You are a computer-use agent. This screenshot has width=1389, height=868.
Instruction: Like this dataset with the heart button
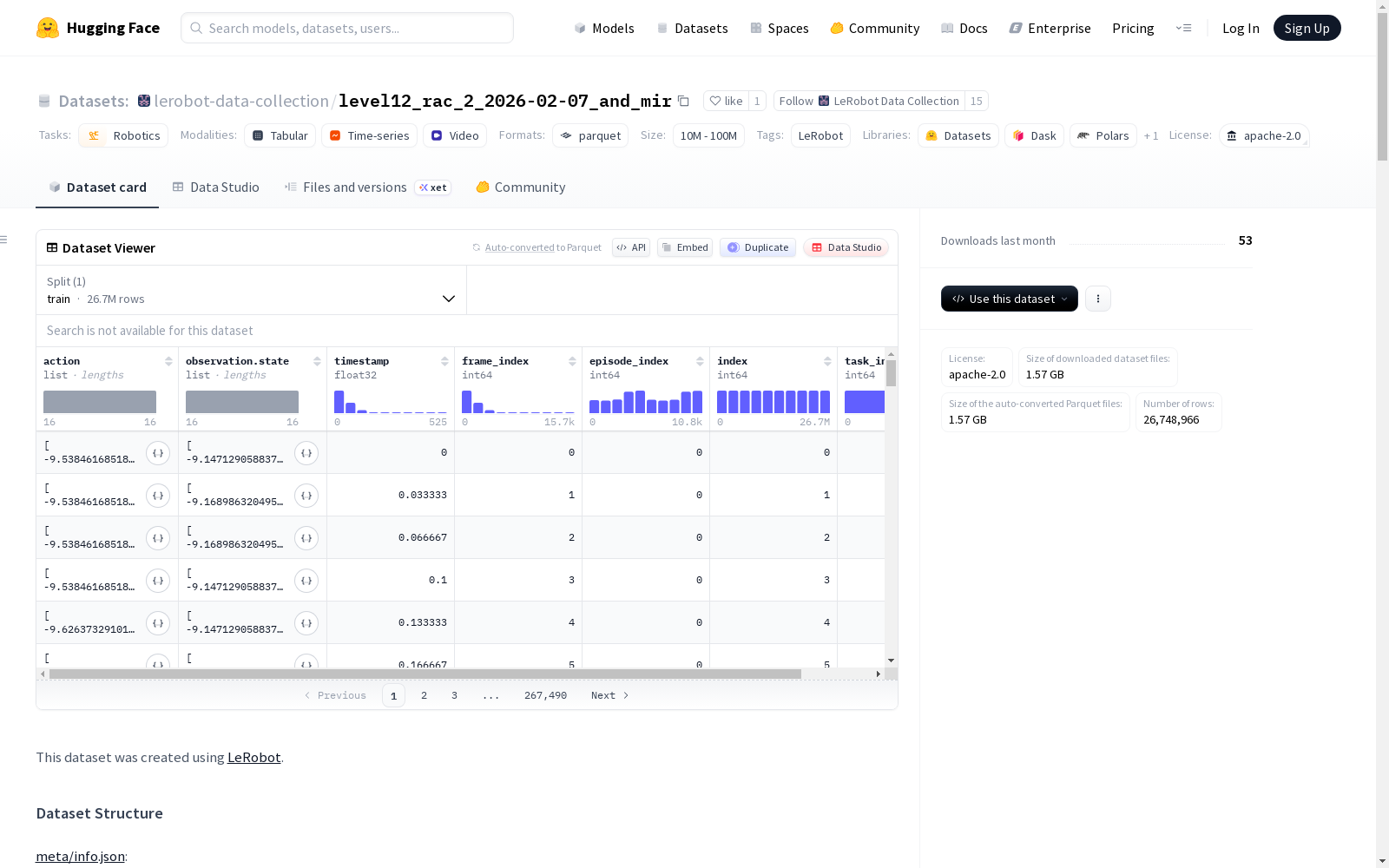[726, 101]
